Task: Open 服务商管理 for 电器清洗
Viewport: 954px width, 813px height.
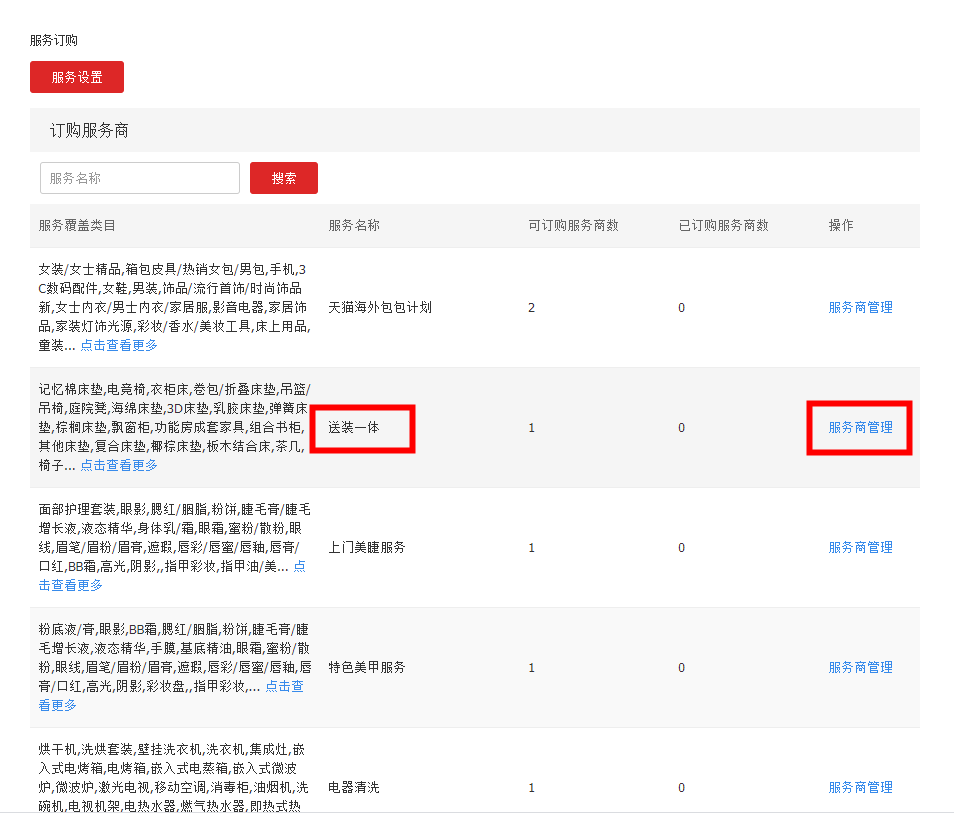Action: (x=860, y=787)
